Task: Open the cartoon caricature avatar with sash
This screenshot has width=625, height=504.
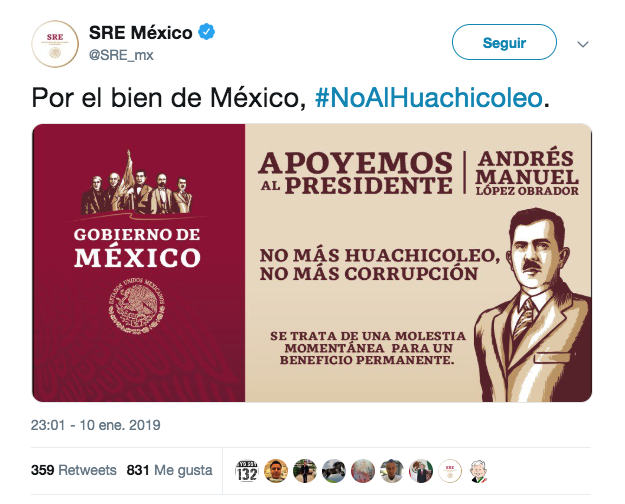Action: pyautogui.click(x=479, y=471)
